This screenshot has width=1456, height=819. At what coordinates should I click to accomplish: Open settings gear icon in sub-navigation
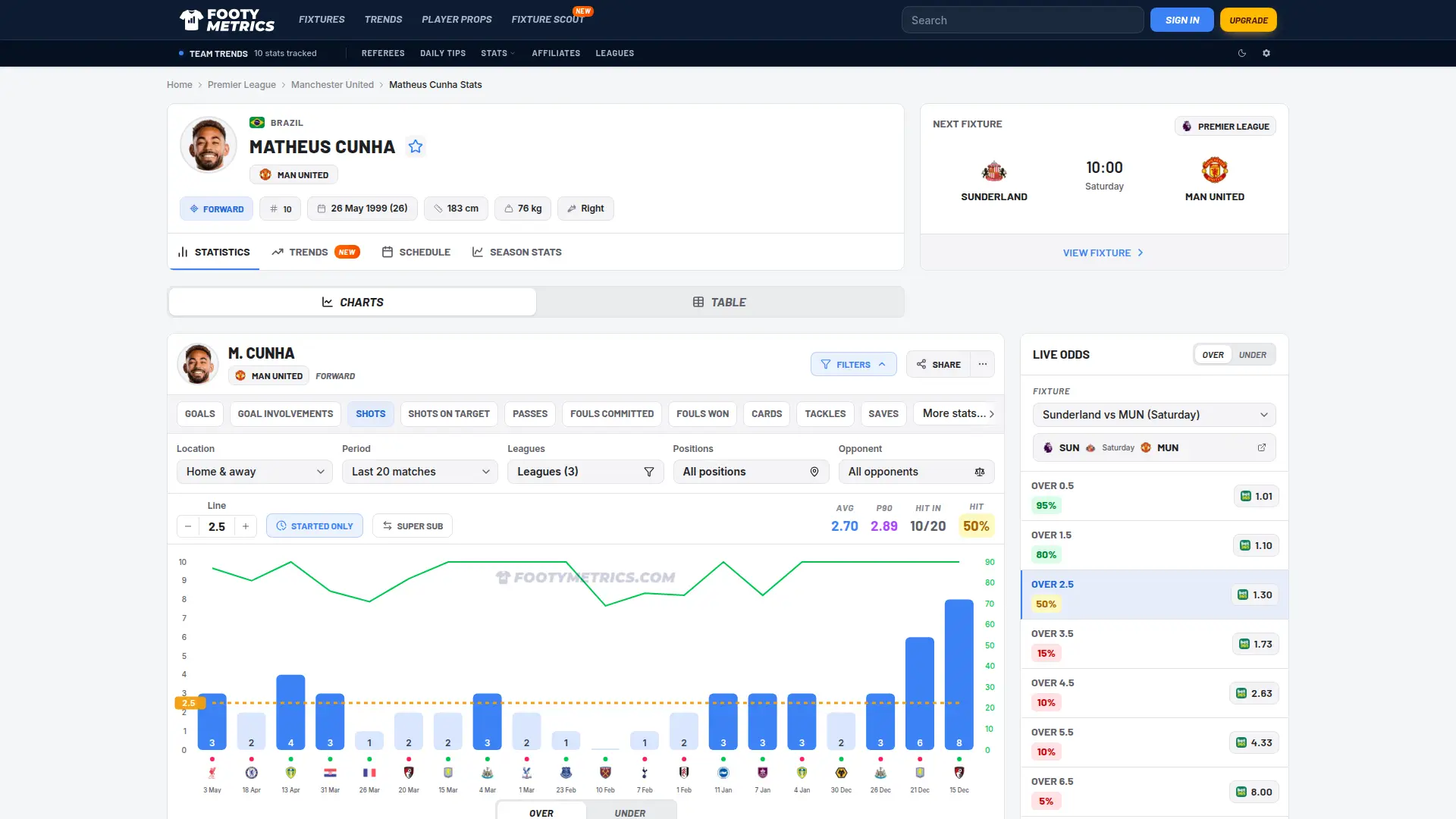[x=1266, y=53]
